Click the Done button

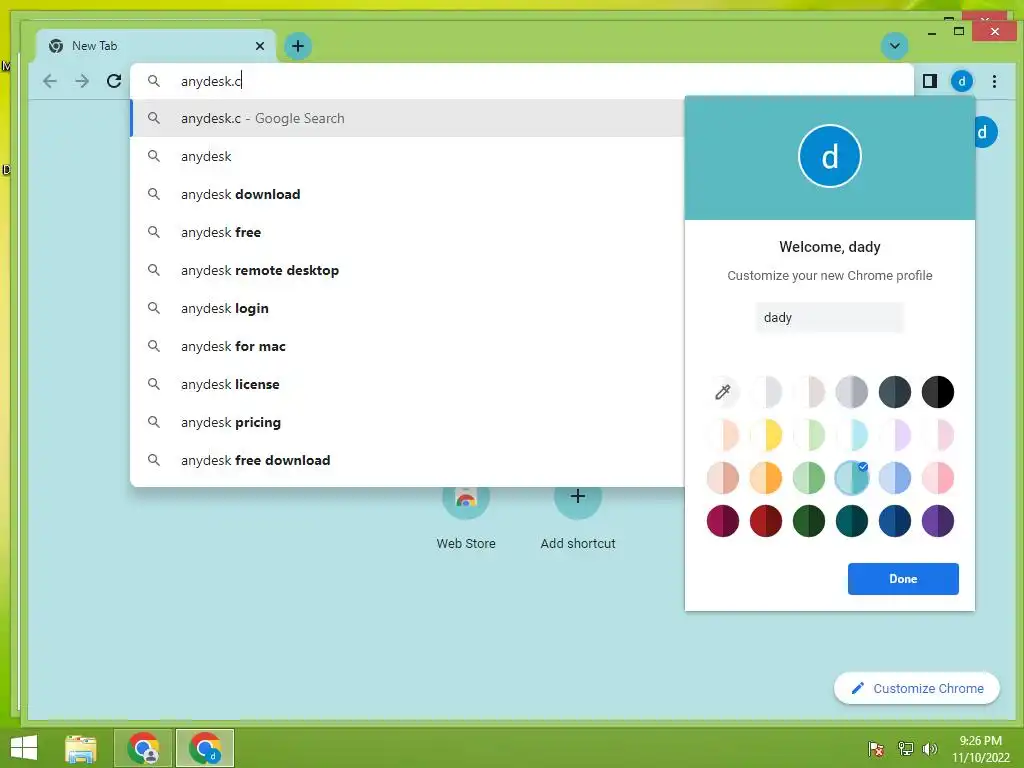[x=903, y=579]
